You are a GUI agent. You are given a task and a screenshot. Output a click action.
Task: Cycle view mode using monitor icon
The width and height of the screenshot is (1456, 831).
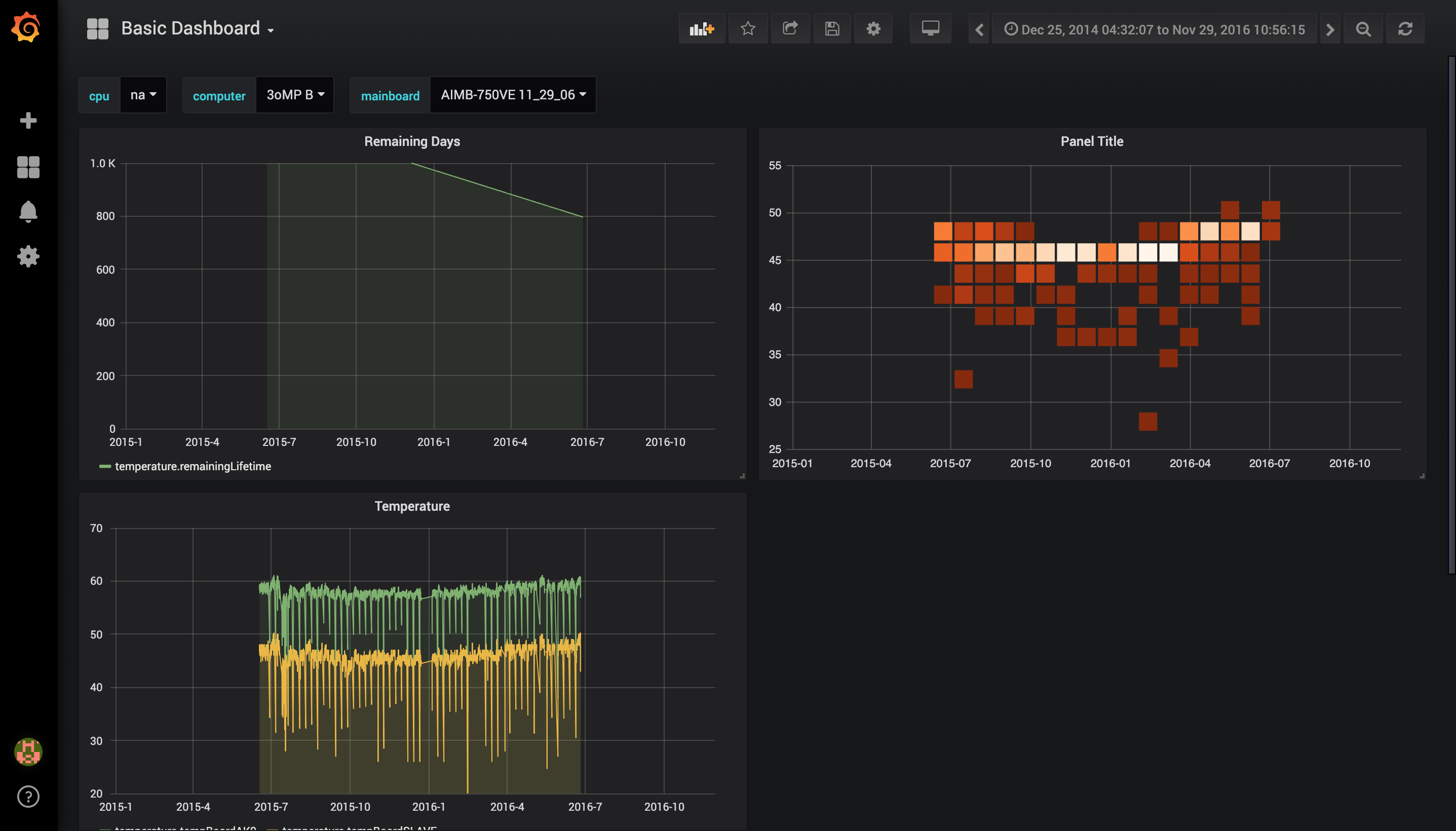coord(930,29)
